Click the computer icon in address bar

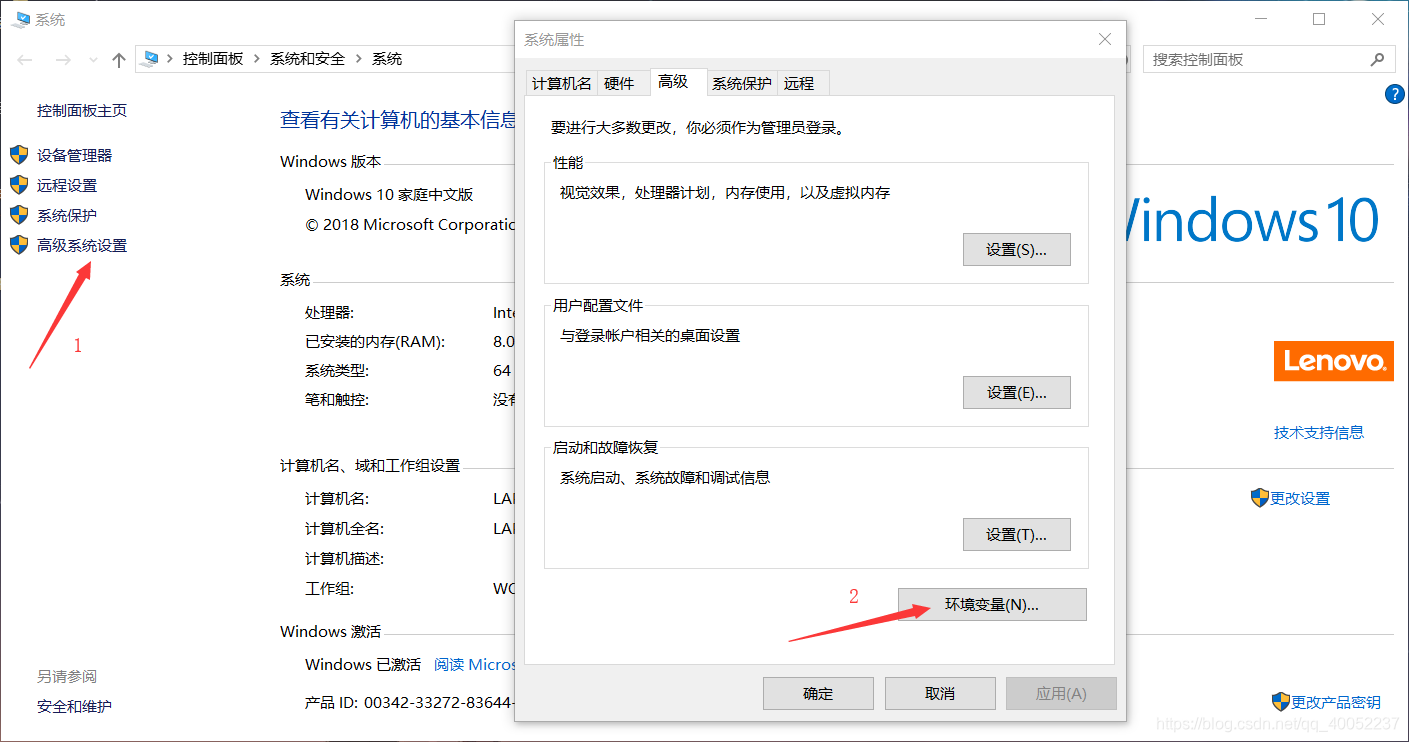(x=151, y=59)
